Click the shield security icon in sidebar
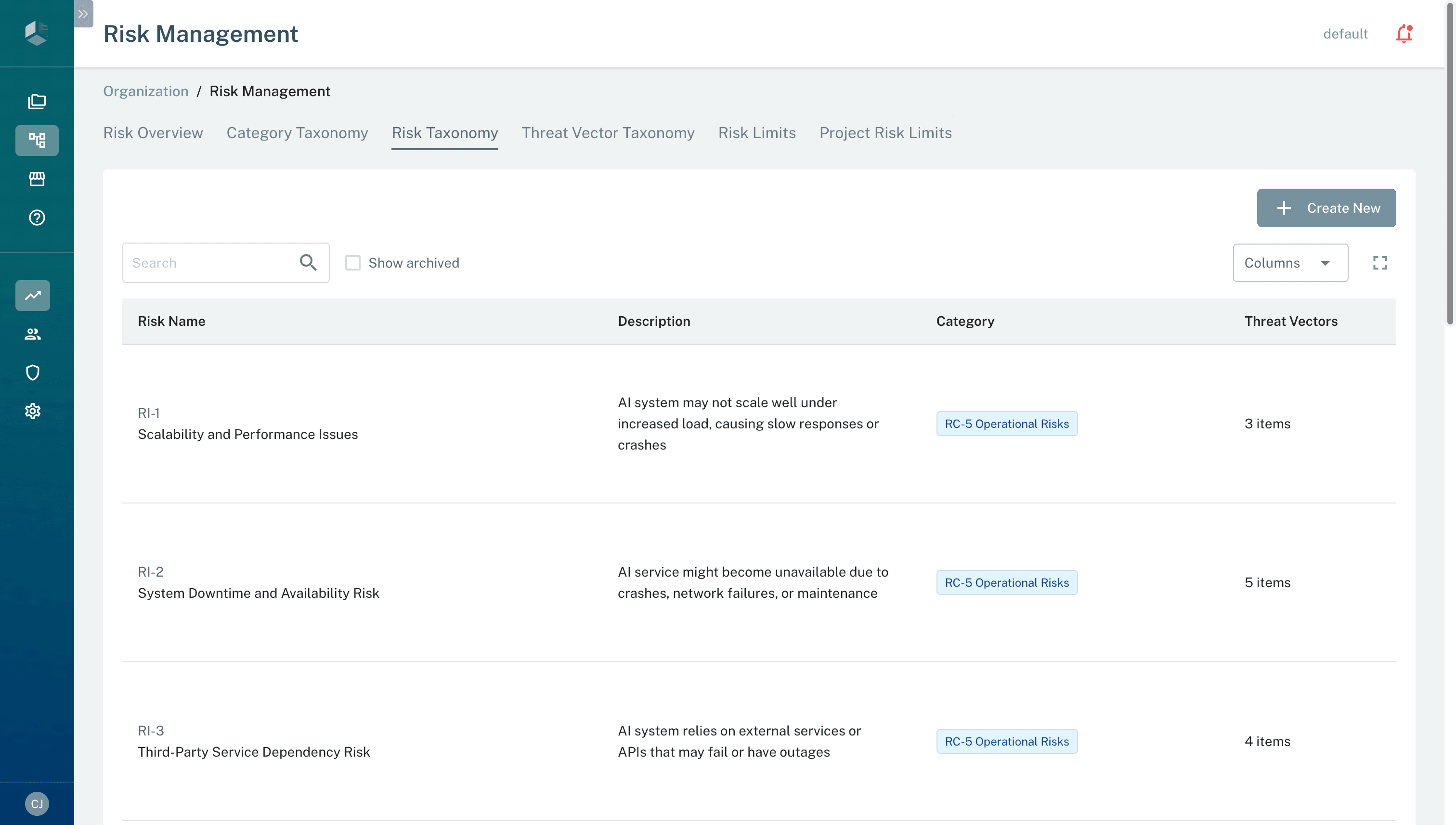 32,372
